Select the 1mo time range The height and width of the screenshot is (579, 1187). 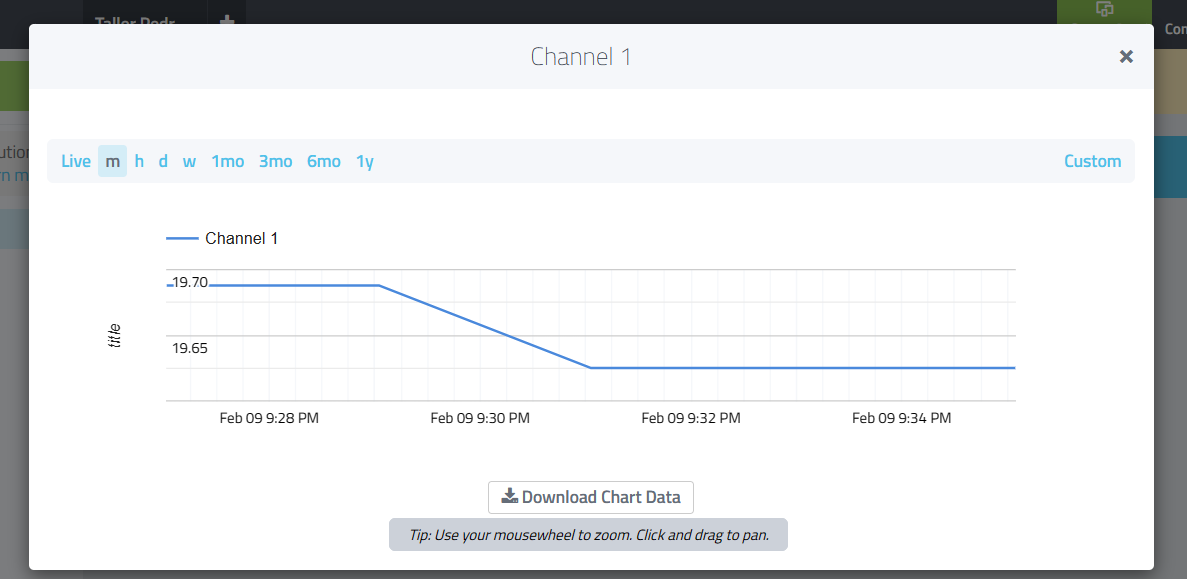[x=228, y=161]
